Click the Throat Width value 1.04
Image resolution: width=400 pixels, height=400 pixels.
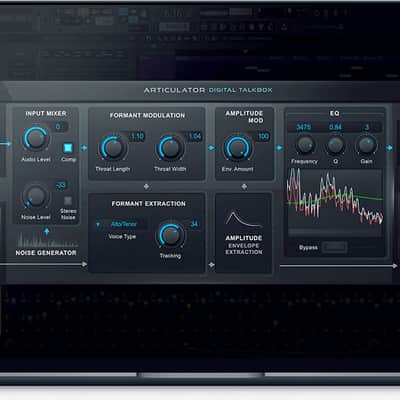tap(195, 136)
